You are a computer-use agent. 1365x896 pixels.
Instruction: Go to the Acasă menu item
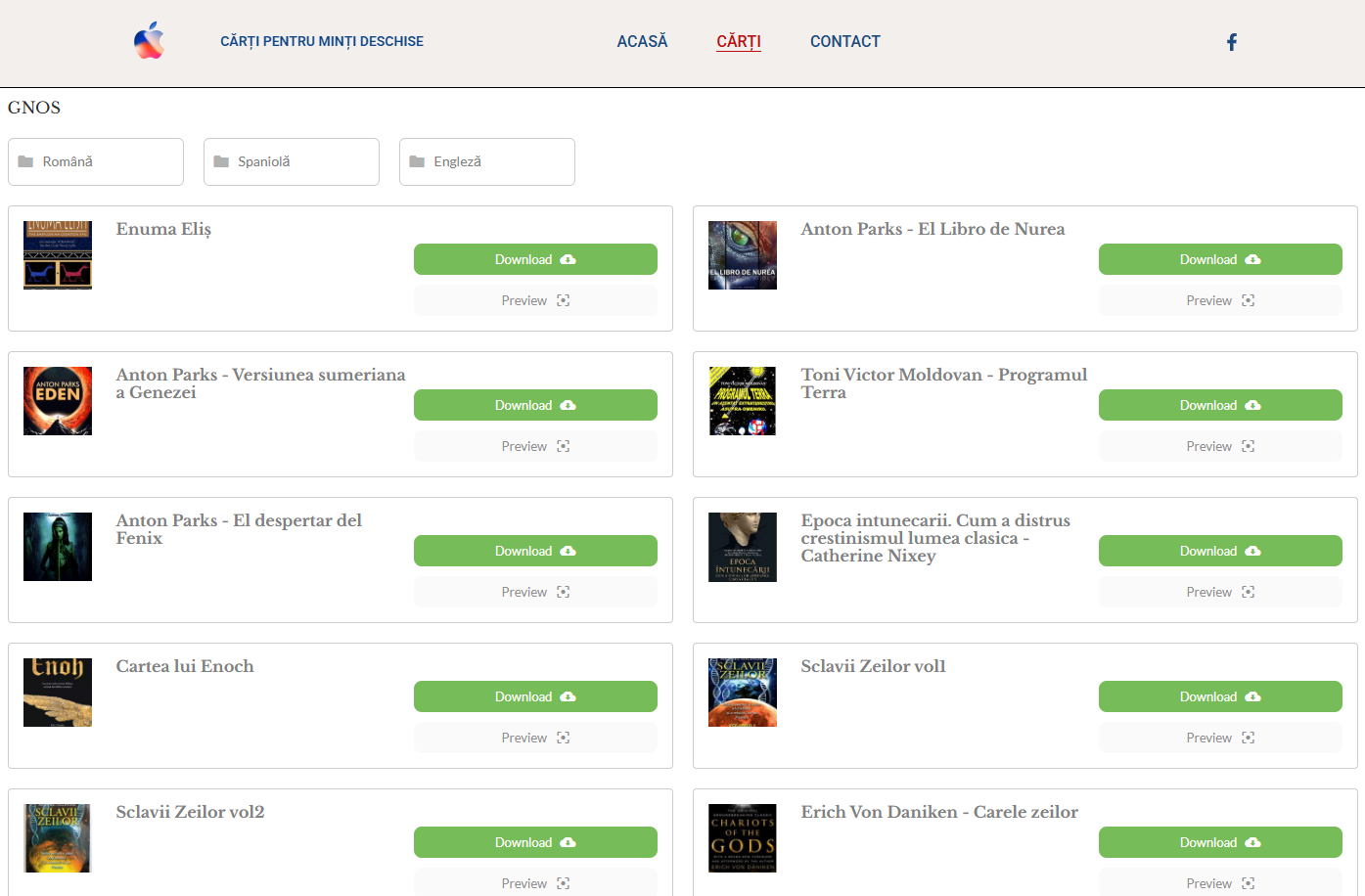coord(642,41)
